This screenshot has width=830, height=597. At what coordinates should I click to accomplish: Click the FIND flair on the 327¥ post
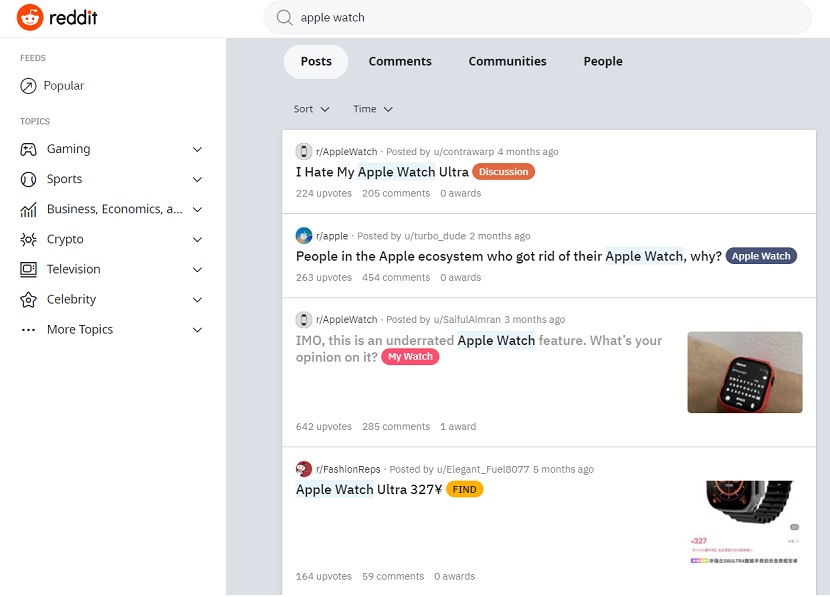click(464, 489)
